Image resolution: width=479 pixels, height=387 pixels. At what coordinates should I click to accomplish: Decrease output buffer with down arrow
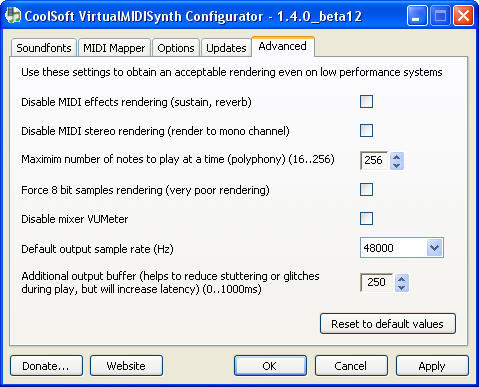402,287
